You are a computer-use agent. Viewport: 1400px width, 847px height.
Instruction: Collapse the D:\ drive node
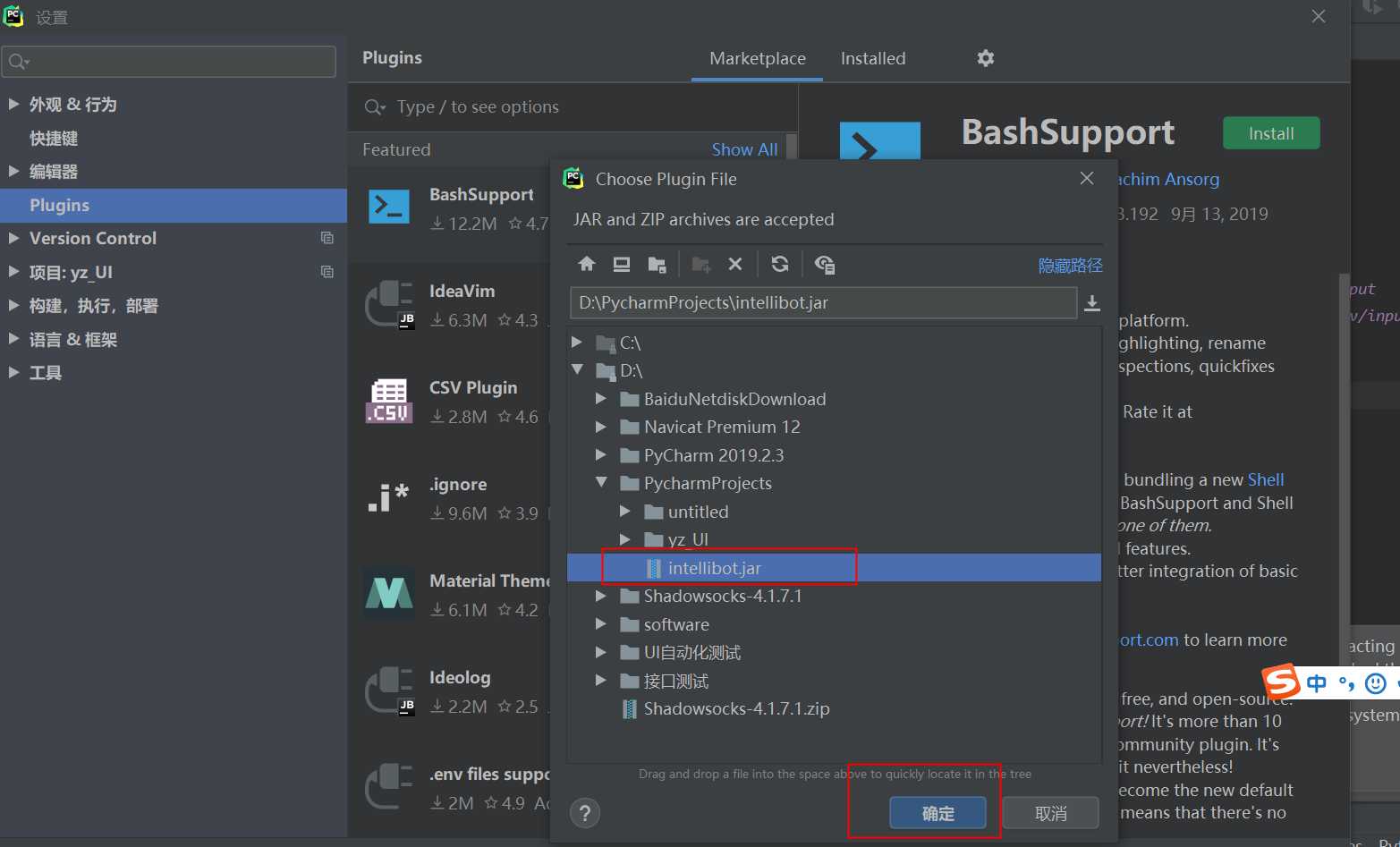point(577,369)
